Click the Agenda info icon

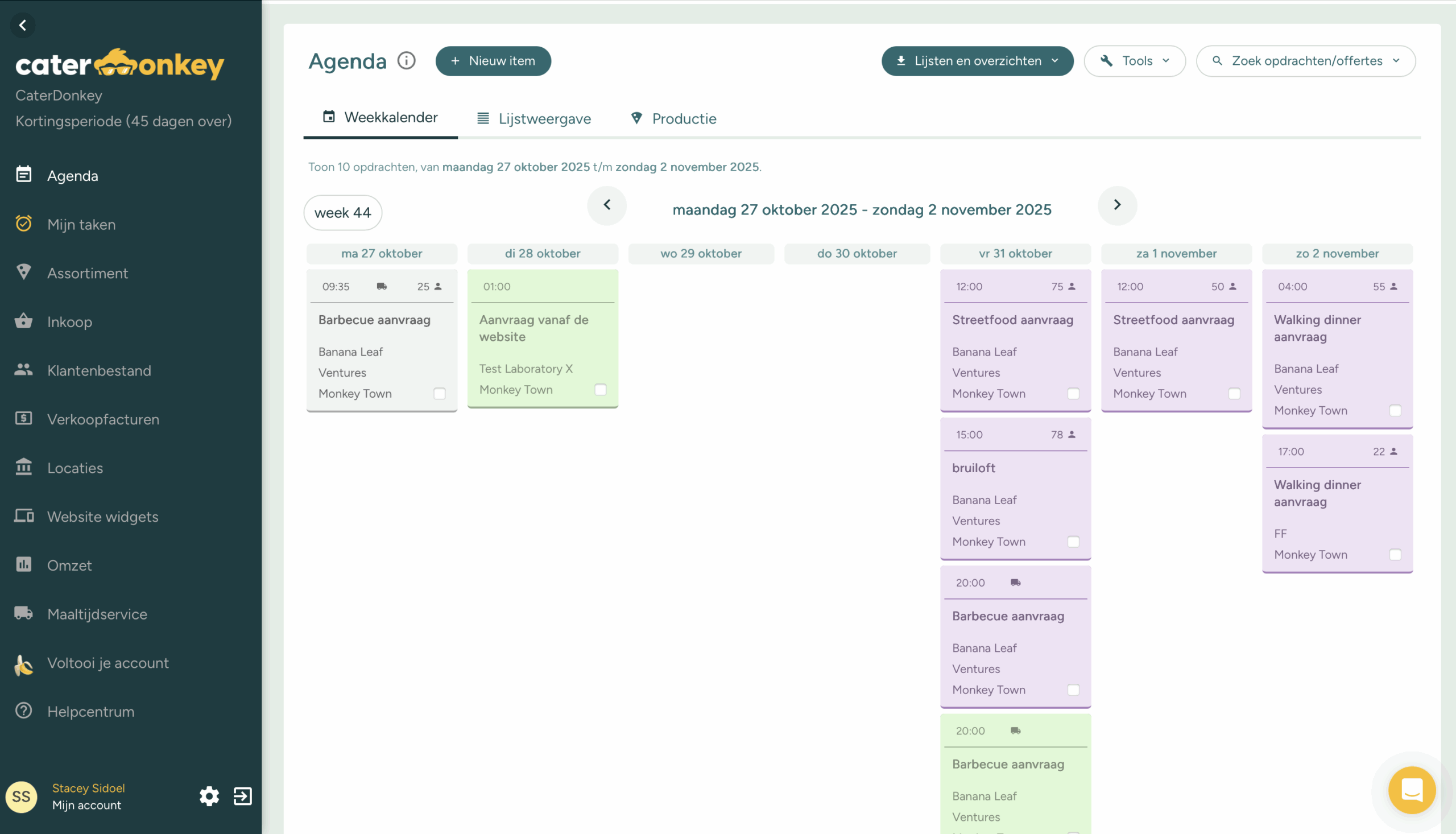407,61
